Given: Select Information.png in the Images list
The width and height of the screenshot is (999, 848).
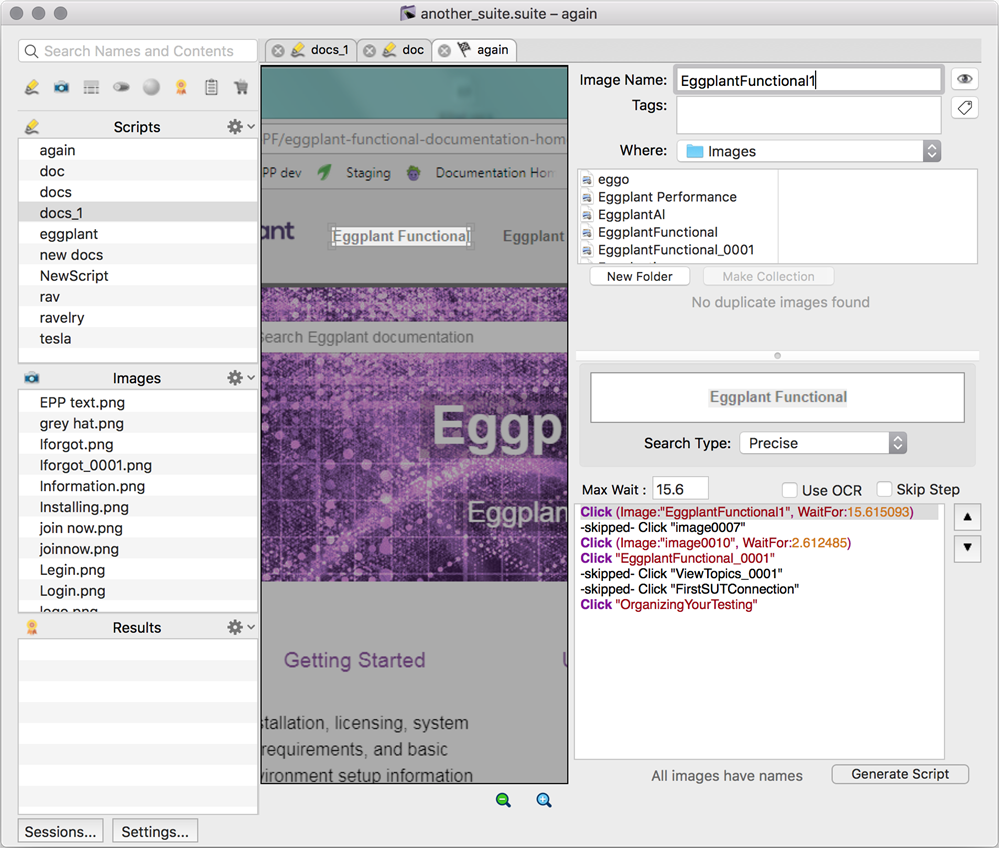Looking at the screenshot, I should coord(138,486).
